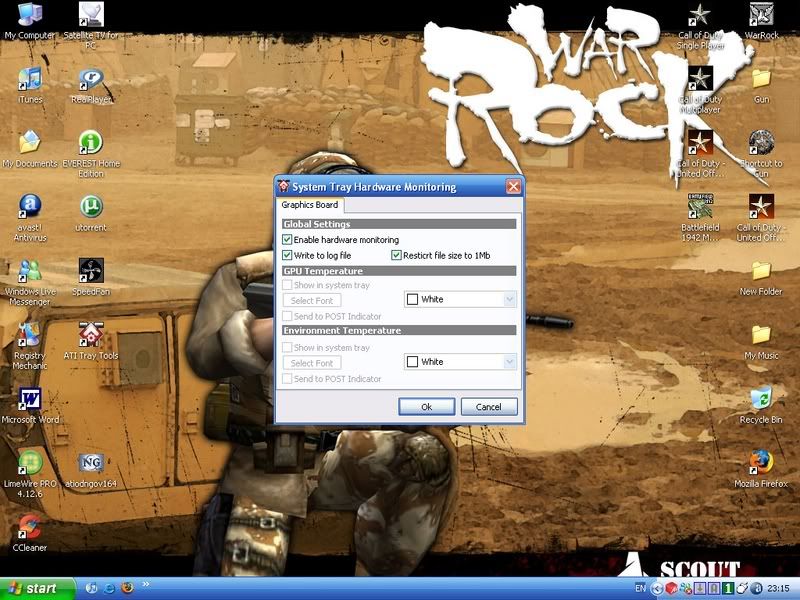Select the SpeedFan desktop icon
The height and width of the screenshot is (600, 800).
(x=91, y=277)
